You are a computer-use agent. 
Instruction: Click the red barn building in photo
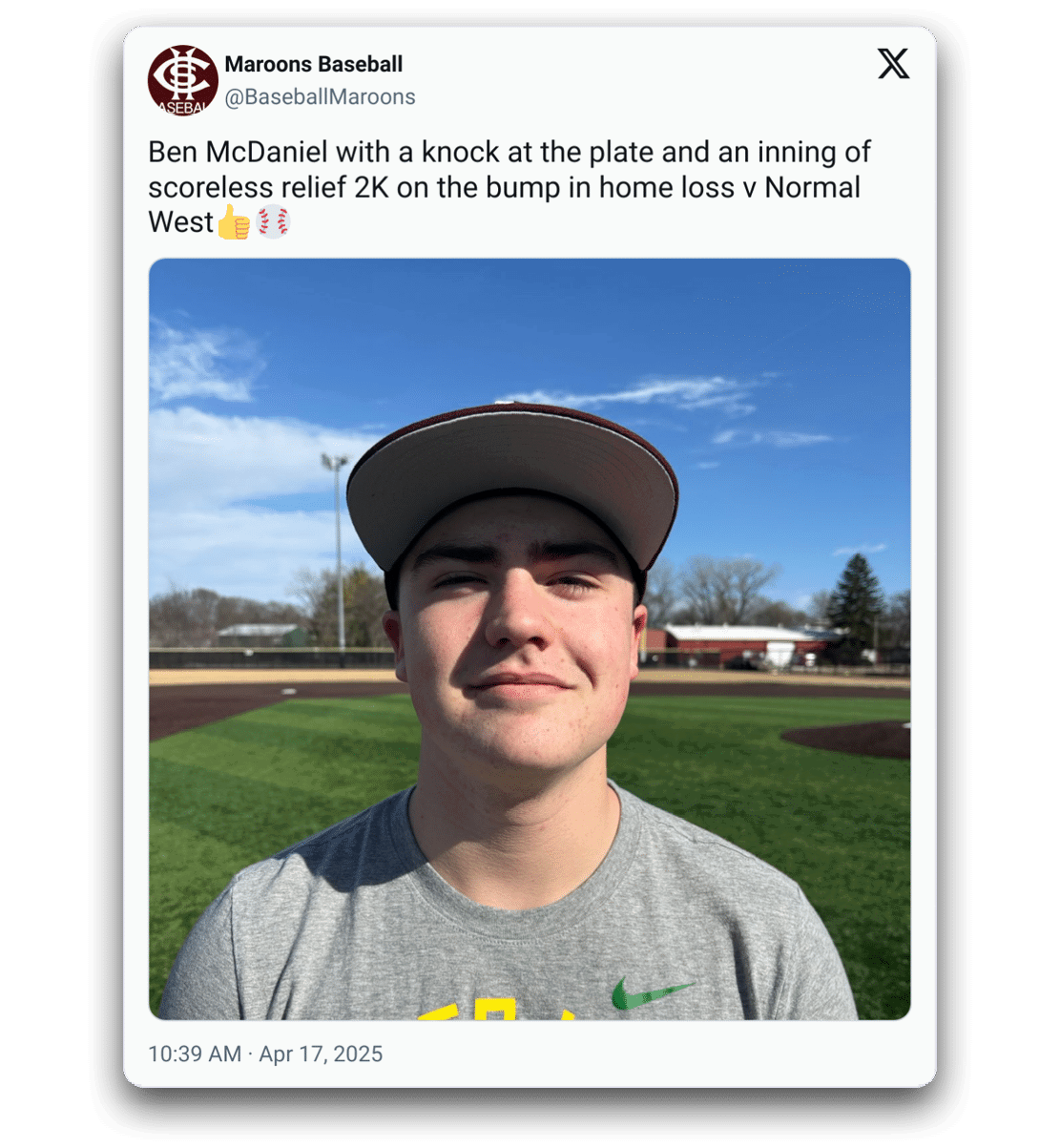735,645
